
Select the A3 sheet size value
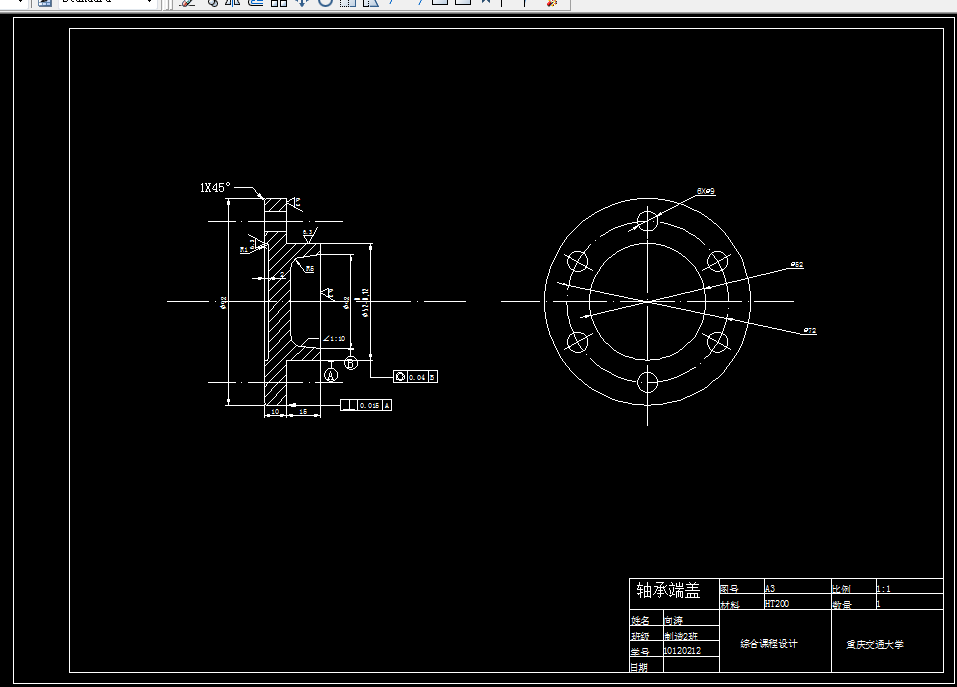pyautogui.click(x=770, y=588)
